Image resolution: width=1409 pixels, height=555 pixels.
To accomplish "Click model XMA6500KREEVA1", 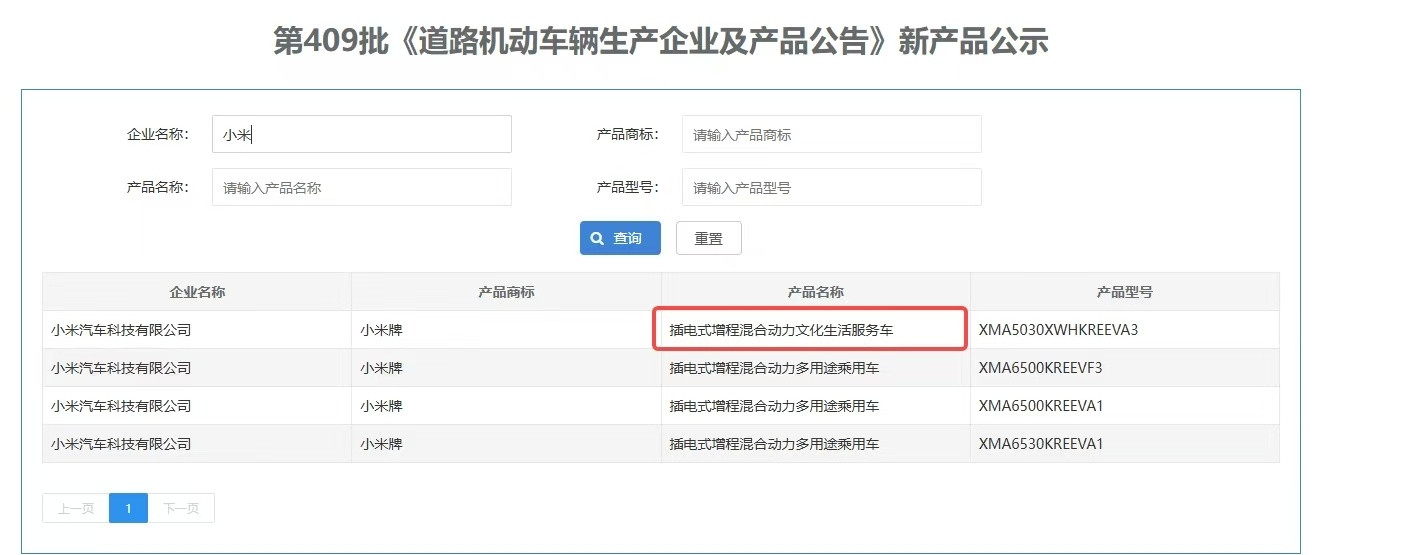I will [x=1041, y=406].
